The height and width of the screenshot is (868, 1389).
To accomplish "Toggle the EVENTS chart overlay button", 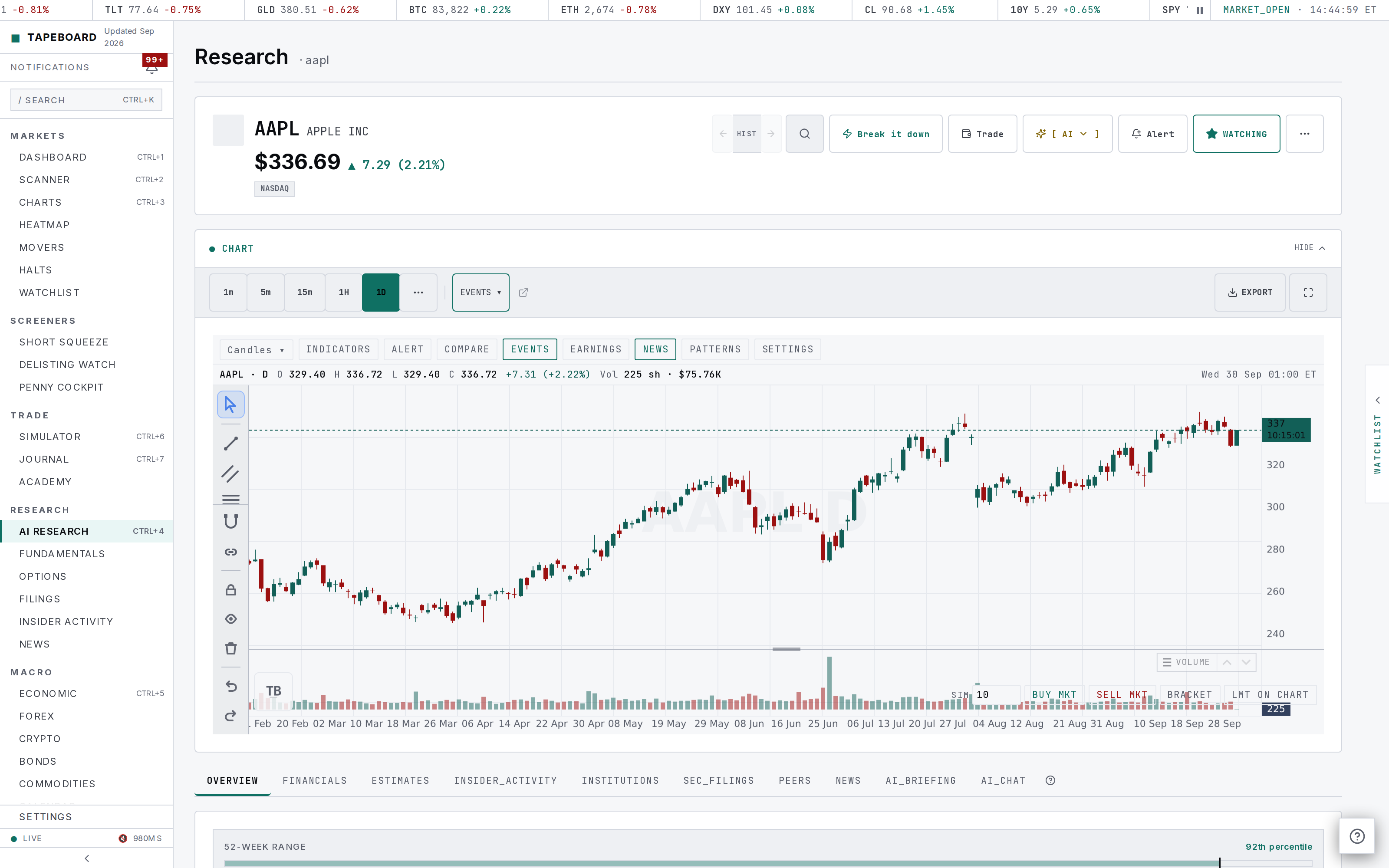I will 529,350.
